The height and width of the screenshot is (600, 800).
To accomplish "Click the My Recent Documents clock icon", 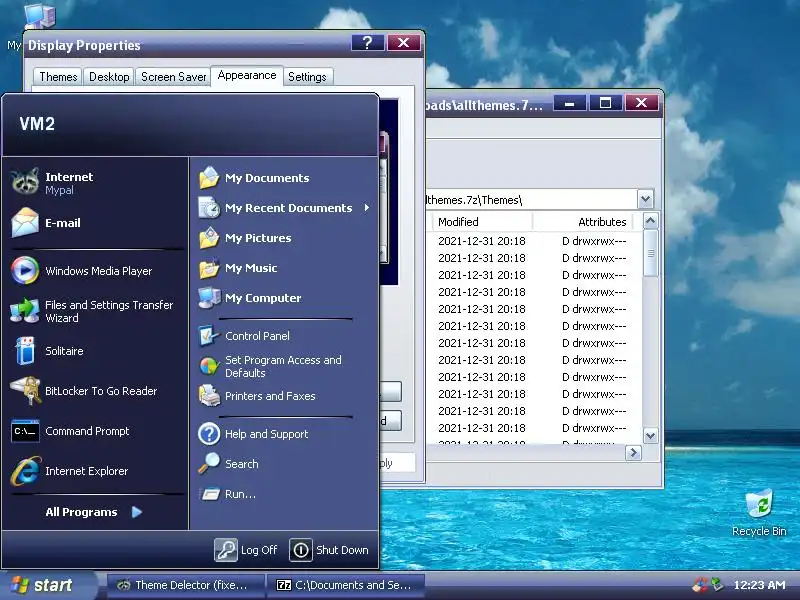I will (209, 208).
